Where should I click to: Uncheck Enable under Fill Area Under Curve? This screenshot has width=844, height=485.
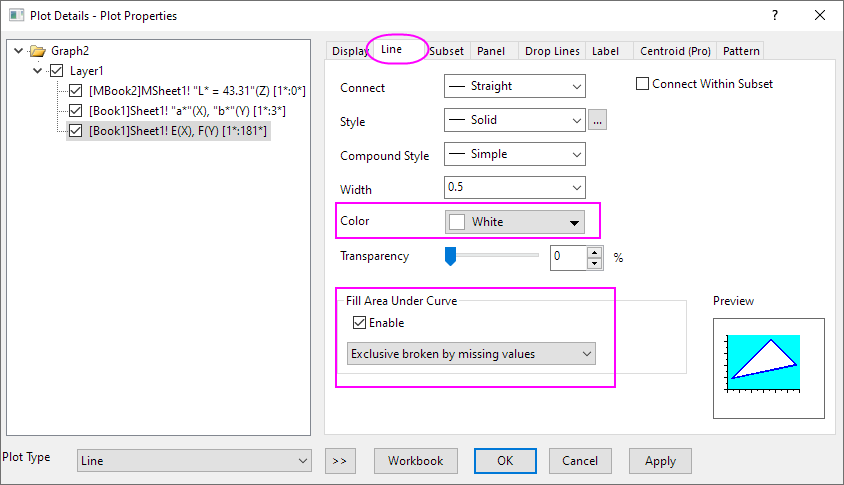(x=359, y=323)
